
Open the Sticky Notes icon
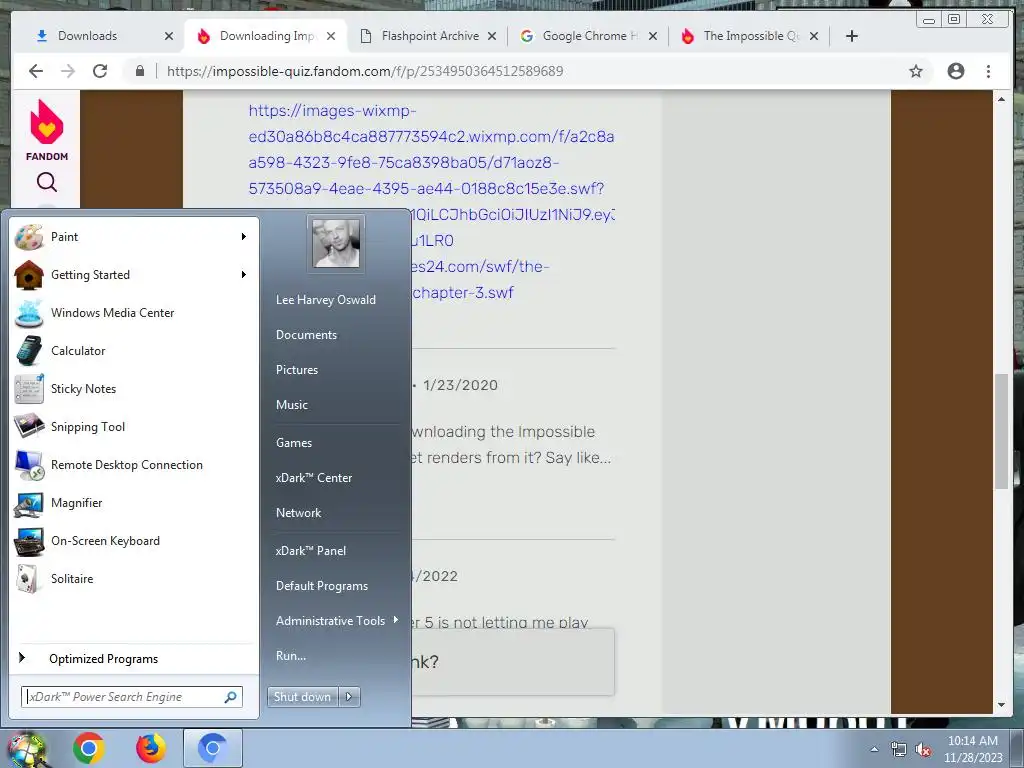tap(29, 389)
